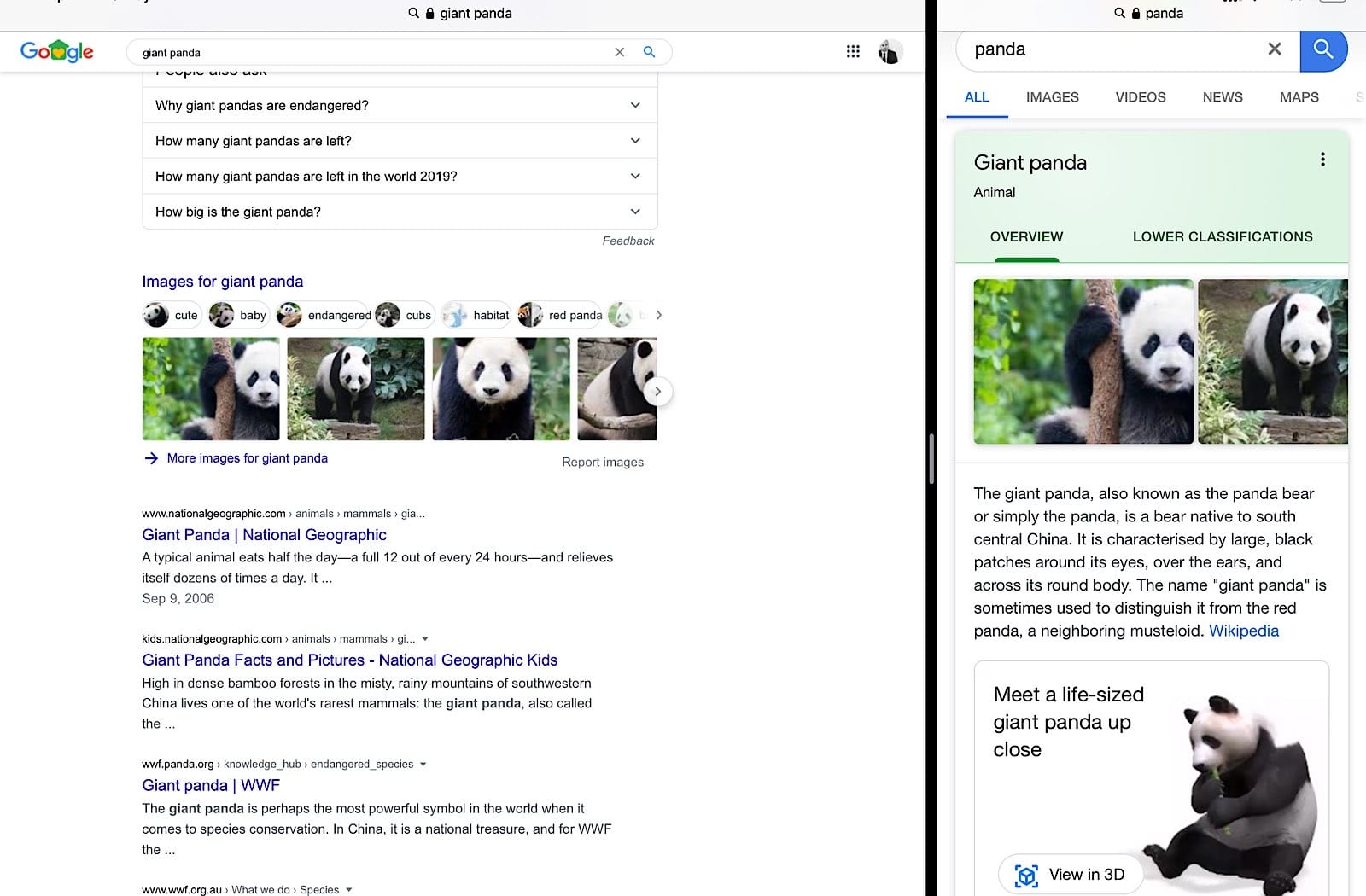1366x896 pixels.
Task: Open the LOWER CLASSIFICATIONS tab
Action: pyautogui.click(x=1223, y=236)
